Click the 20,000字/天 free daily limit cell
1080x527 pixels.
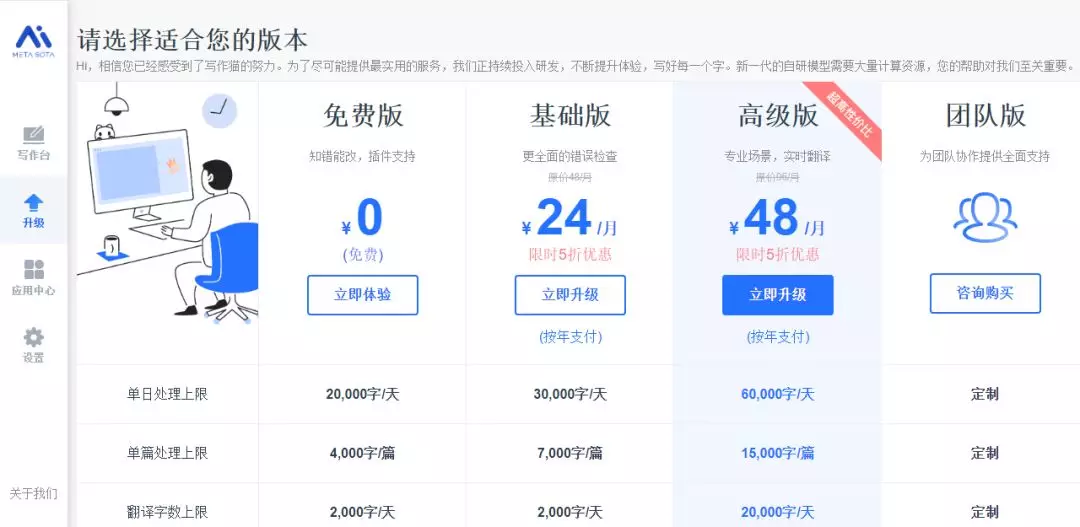click(x=362, y=395)
